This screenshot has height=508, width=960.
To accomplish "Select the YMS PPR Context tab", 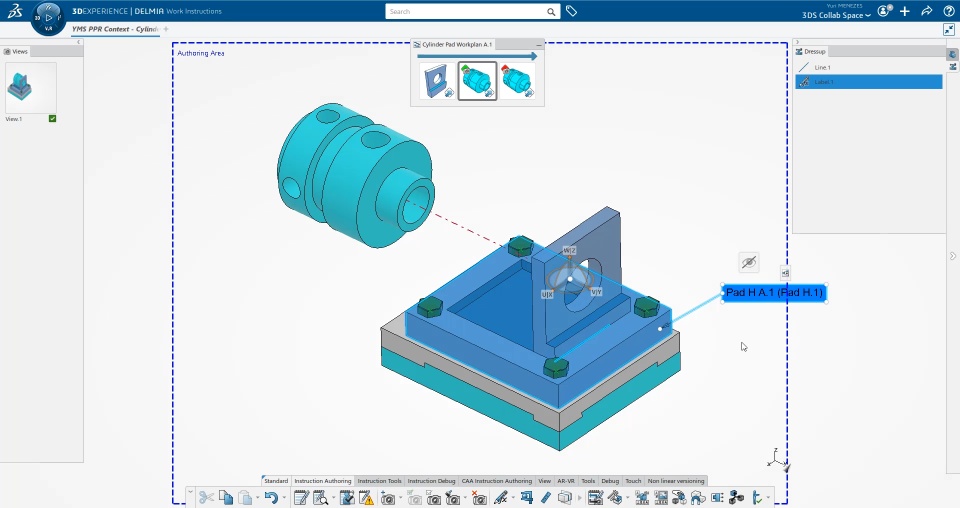I will click(x=114, y=29).
